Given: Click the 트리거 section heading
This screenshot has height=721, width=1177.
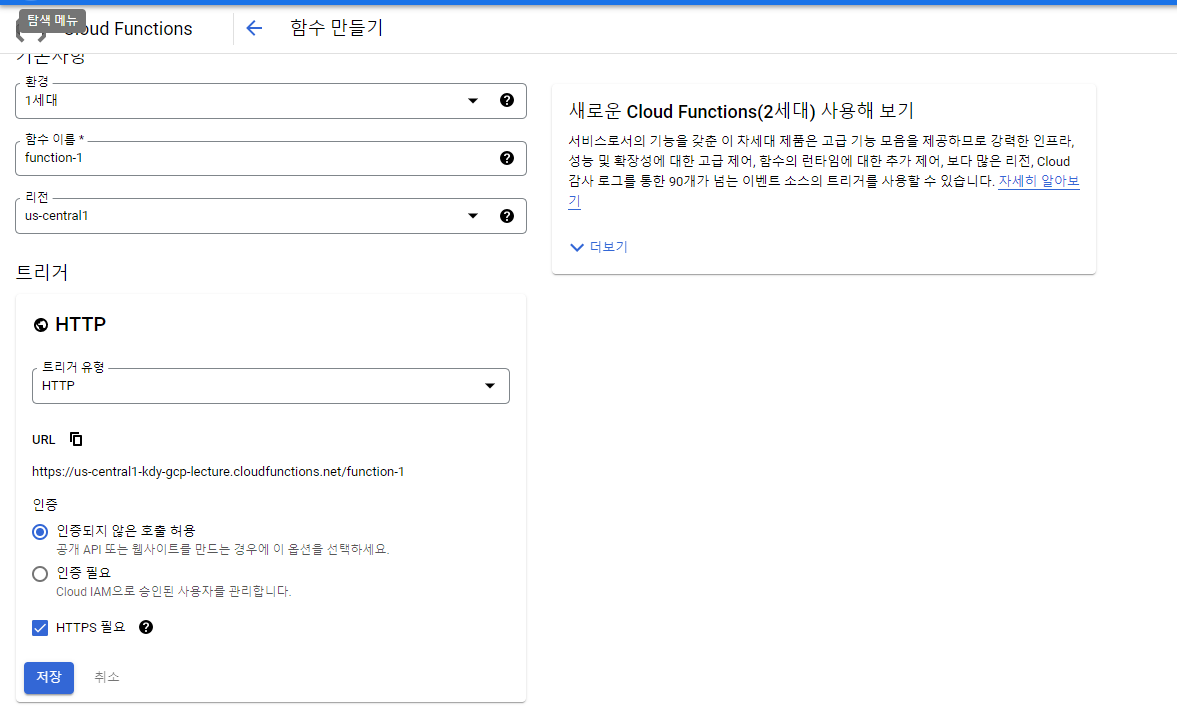Looking at the screenshot, I should (x=42, y=272).
